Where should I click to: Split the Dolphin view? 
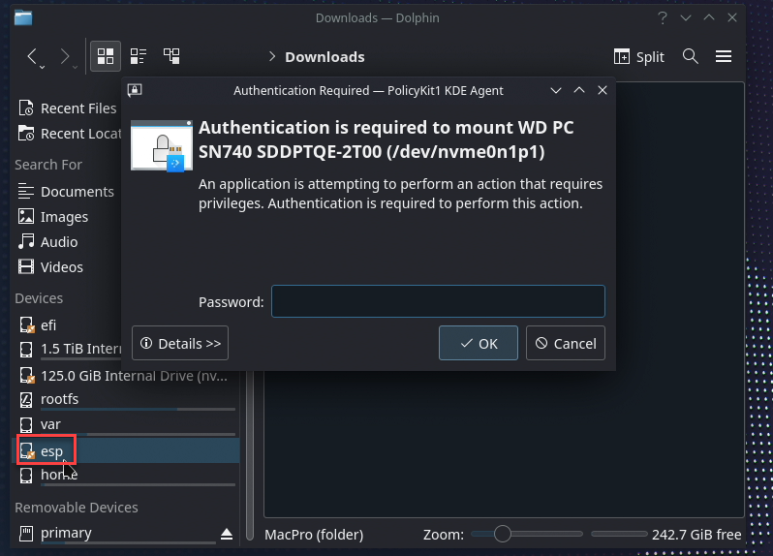[639, 57]
